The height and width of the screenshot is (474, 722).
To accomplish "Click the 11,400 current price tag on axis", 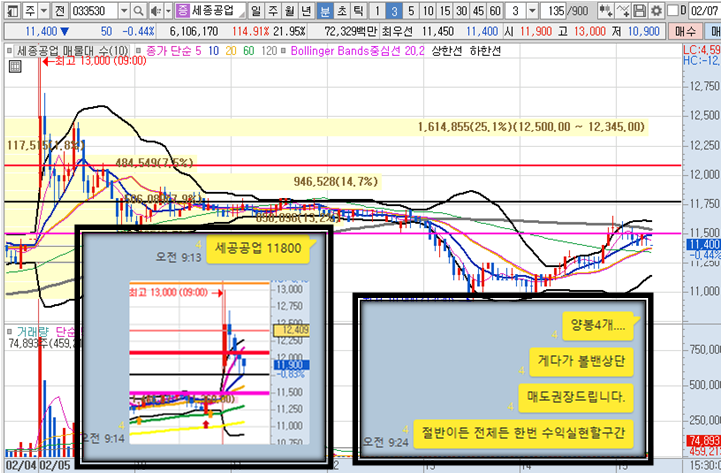I will coord(704,245).
